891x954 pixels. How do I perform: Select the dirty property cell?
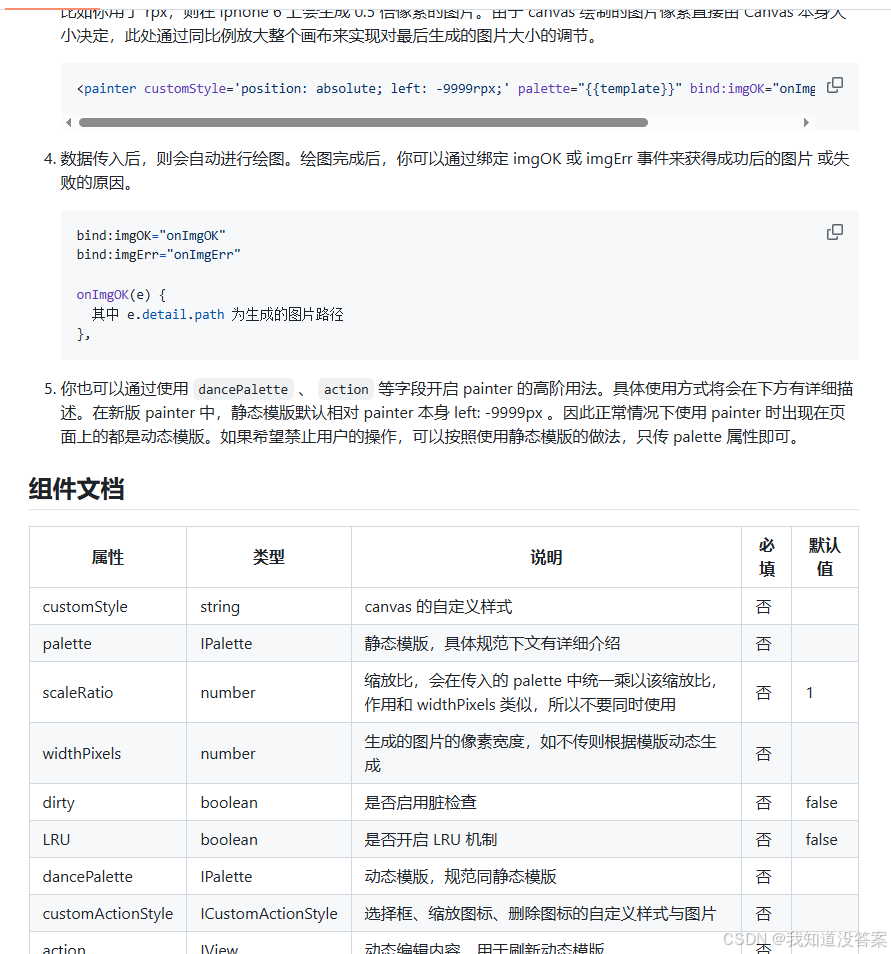(108, 803)
